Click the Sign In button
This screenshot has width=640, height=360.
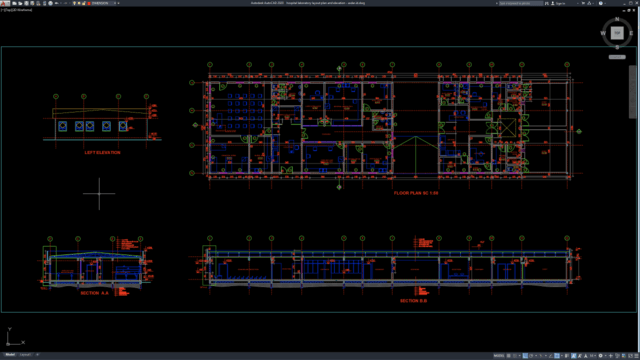coord(558,3)
